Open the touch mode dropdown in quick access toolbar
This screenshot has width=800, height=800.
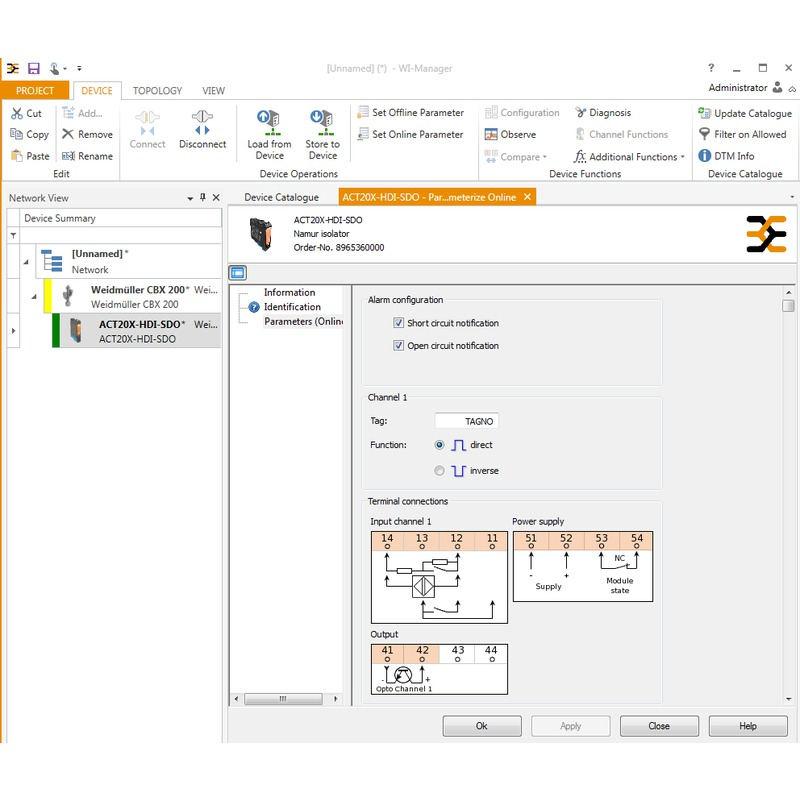click(x=65, y=68)
